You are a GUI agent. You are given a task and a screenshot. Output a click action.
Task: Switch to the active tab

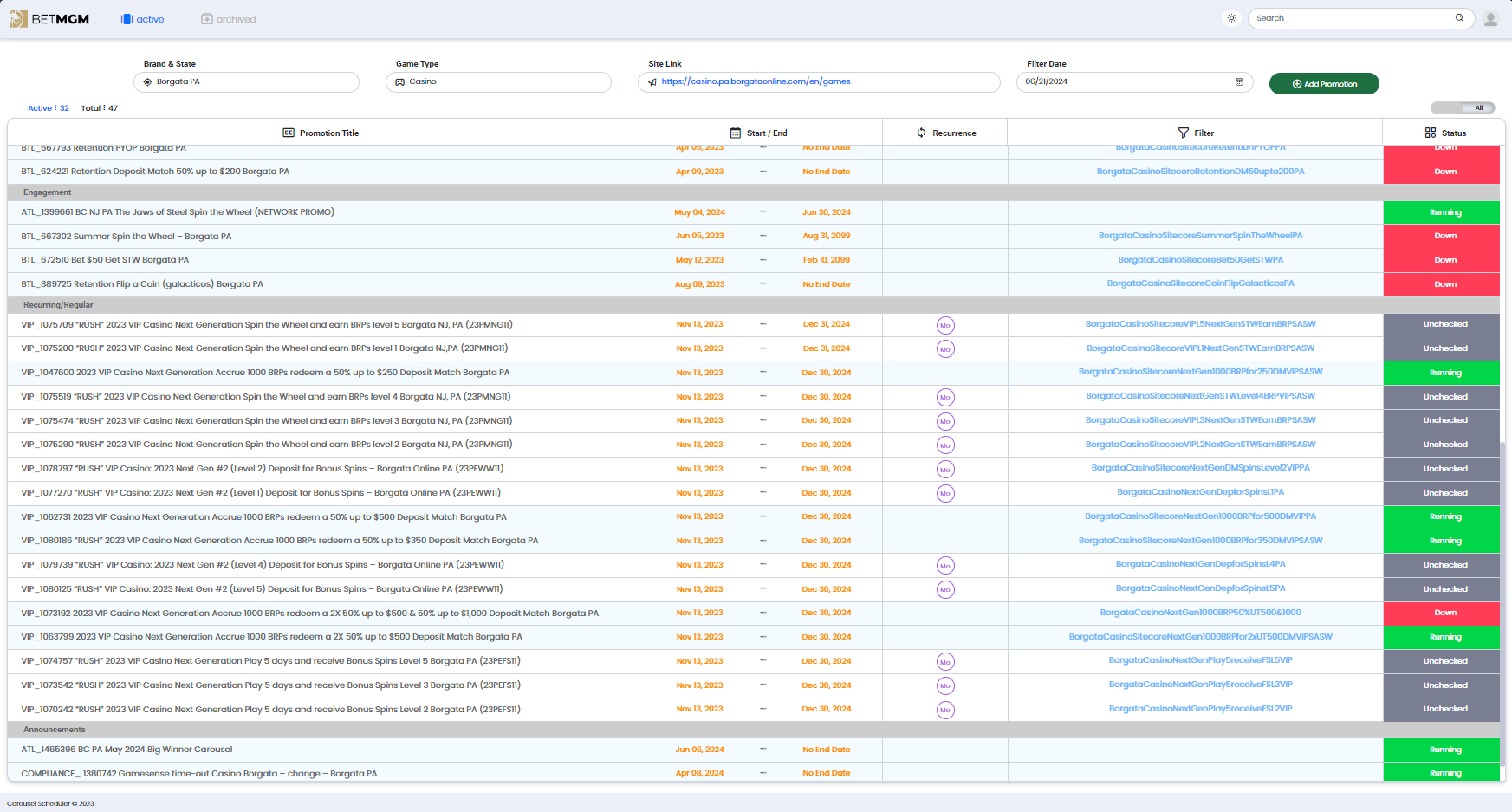click(142, 19)
